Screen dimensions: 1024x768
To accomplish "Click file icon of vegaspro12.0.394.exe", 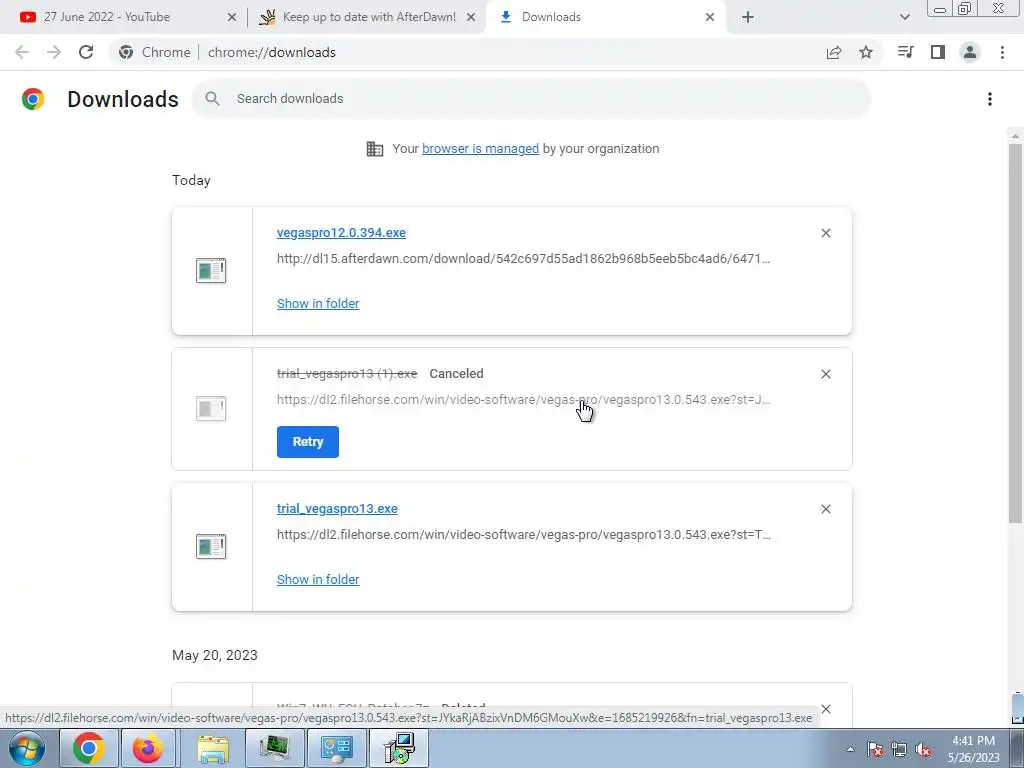I will click(211, 270).
